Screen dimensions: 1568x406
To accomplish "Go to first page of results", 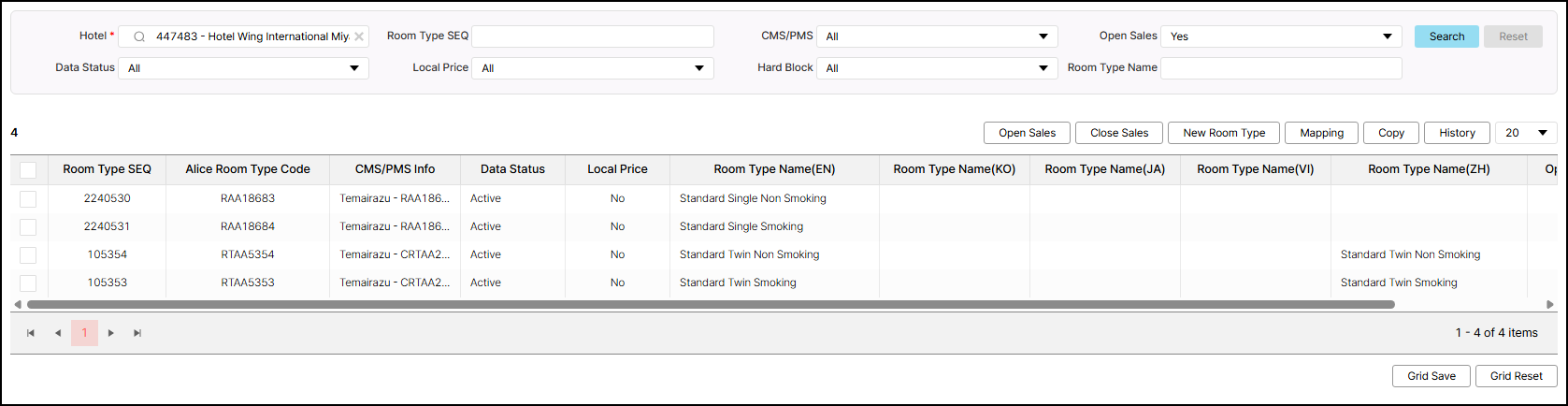I will click(x=31, y=333).
